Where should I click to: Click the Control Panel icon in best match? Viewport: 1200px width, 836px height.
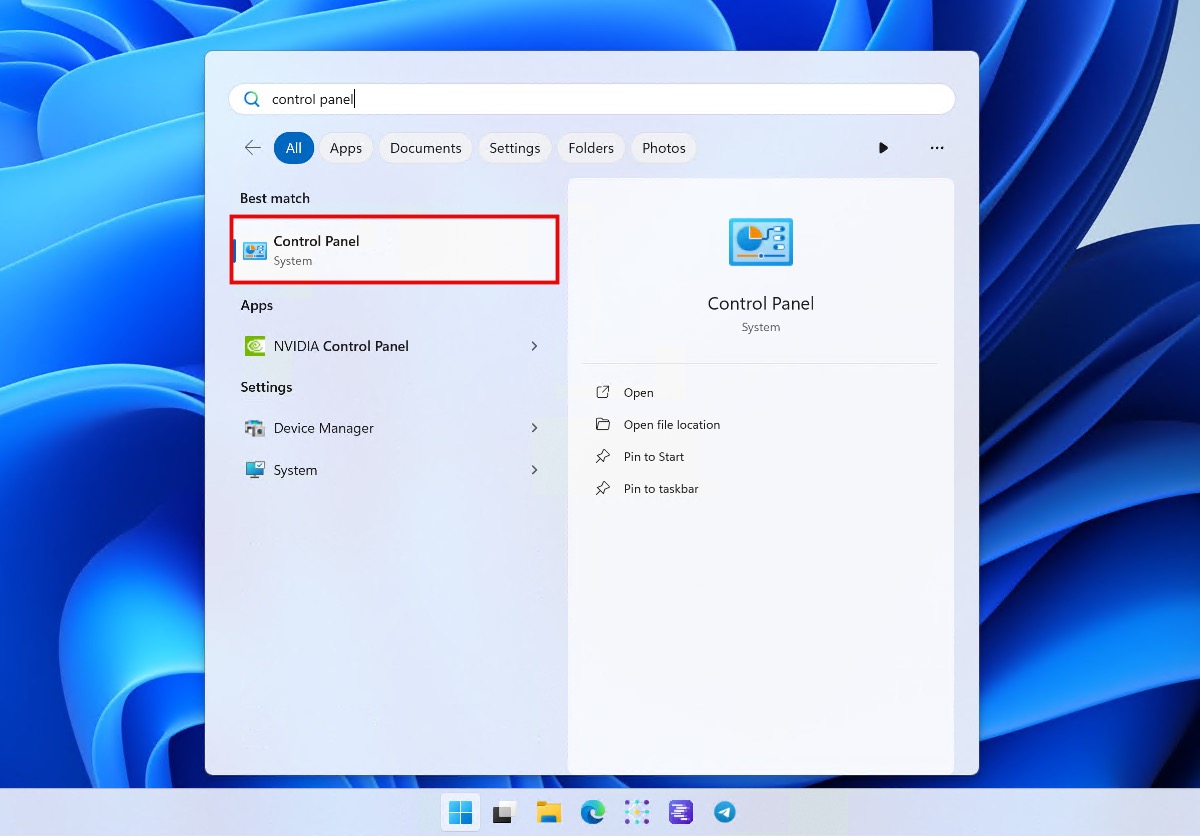(x=255, y=250)
